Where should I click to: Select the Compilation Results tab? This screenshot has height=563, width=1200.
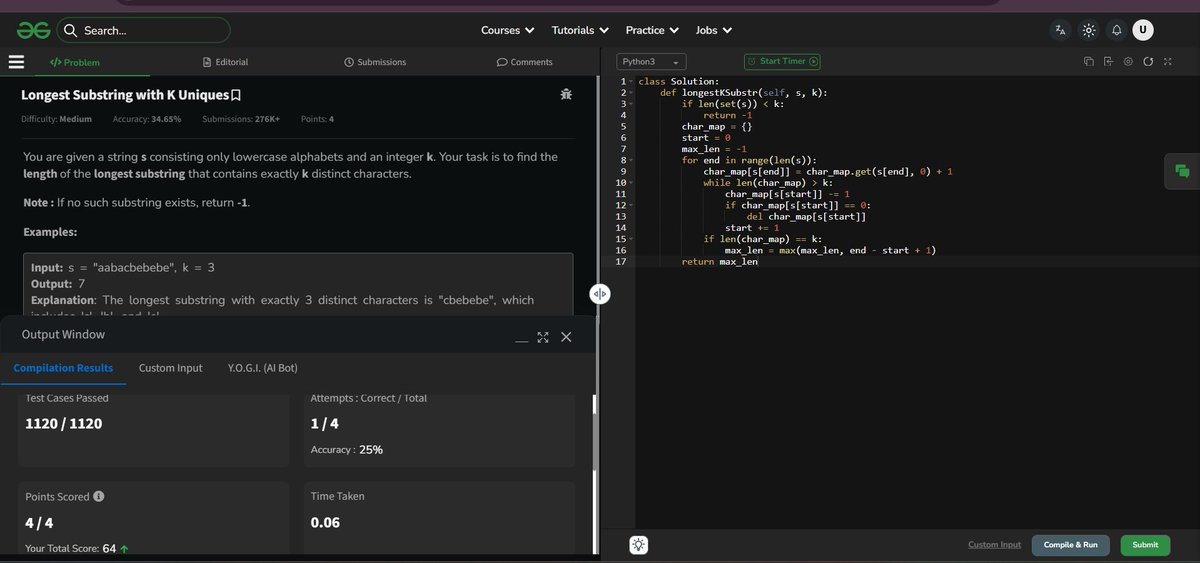pyautogui.click(x=63, y=368)
